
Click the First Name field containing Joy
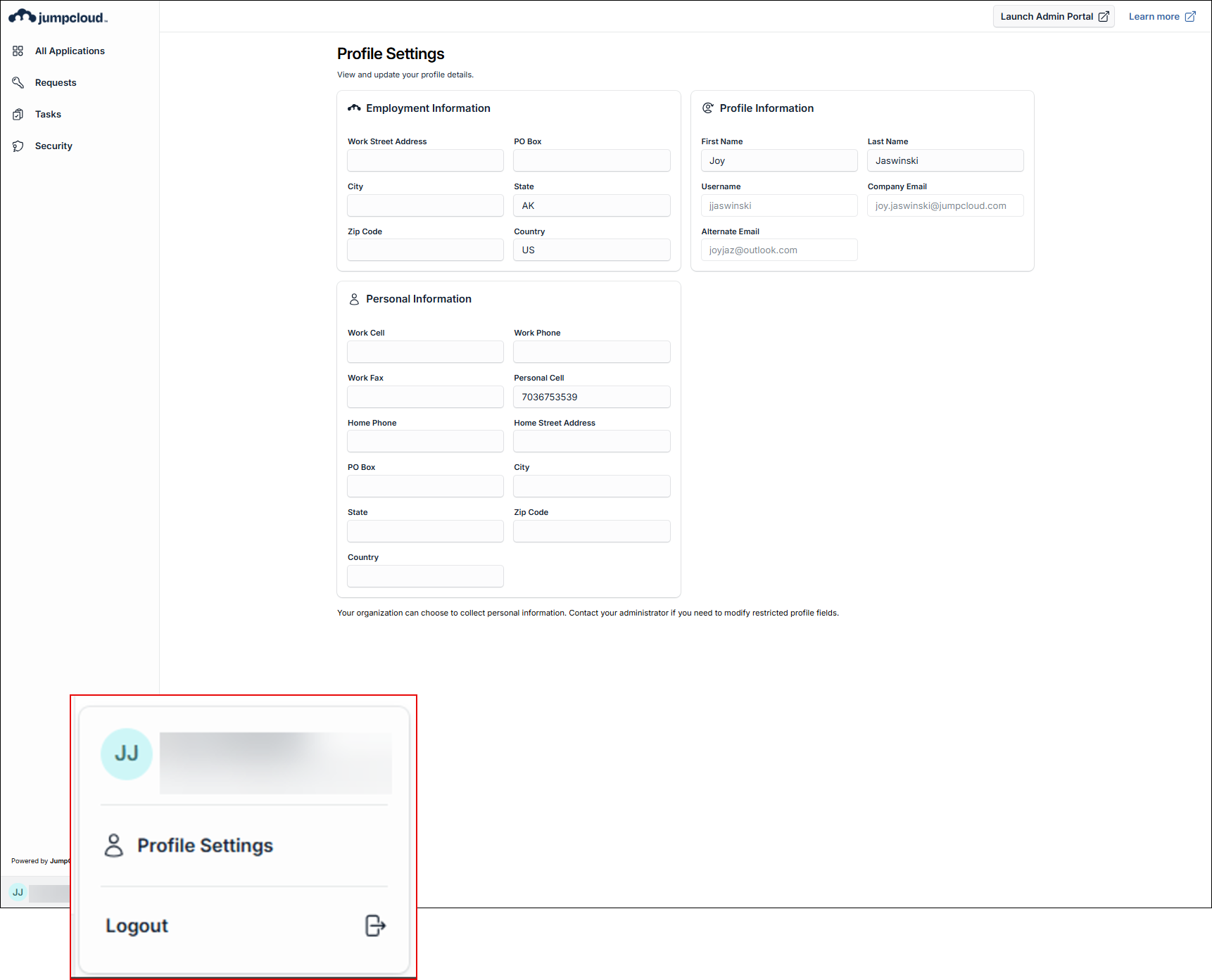(x=779, y=160)
